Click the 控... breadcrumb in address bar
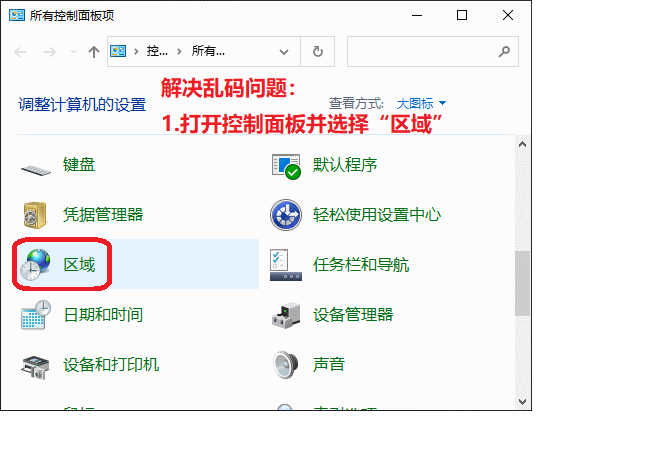The height and width of the screenshot is (468, 647). (x=157, y=52)
